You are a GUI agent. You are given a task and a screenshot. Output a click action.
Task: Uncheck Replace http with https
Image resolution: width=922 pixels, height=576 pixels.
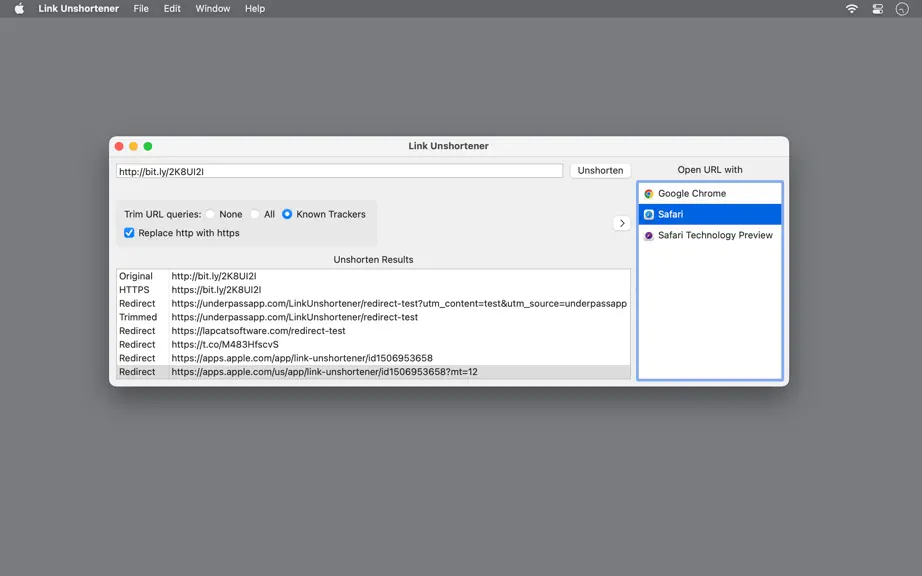(x=129, y=233)
